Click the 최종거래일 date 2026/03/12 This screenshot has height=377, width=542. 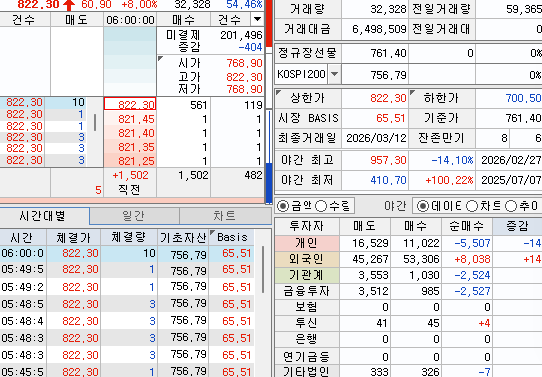(376, 138)
